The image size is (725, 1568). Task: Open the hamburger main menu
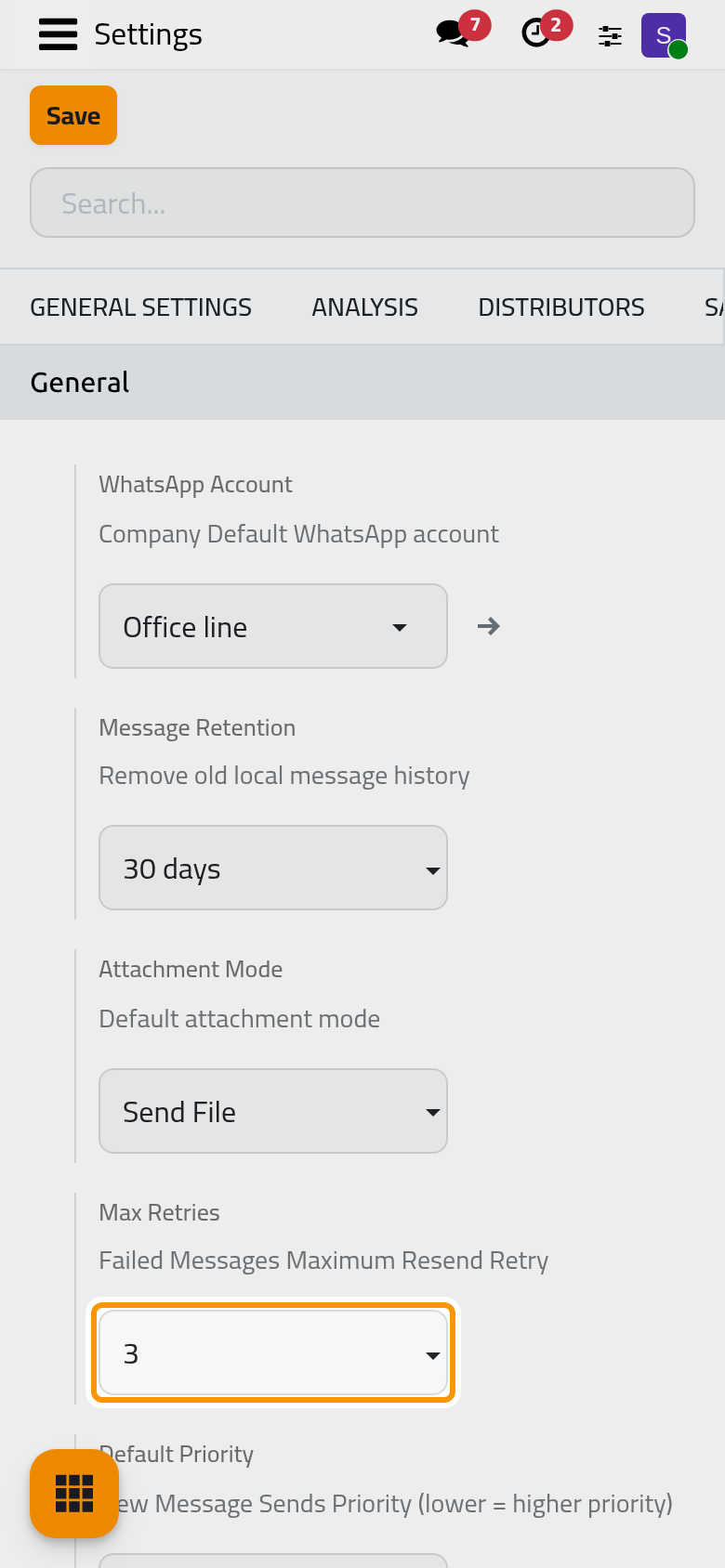[58, 34]
